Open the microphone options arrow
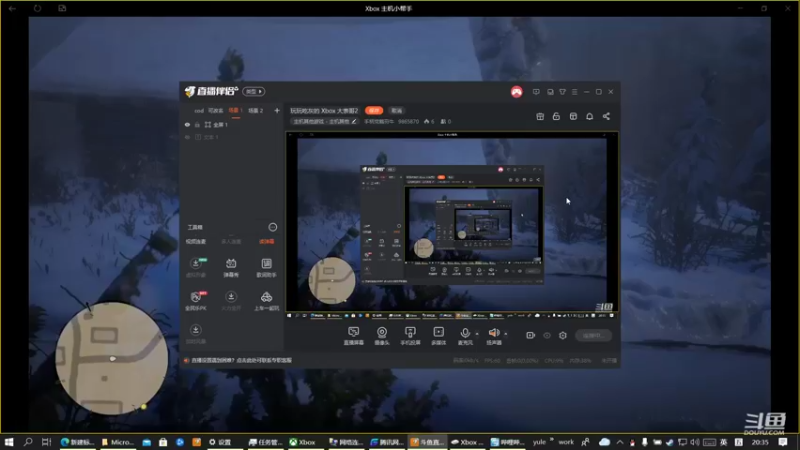Image resolution: width=800 pixels, height=450 pixels. [477, 334]
